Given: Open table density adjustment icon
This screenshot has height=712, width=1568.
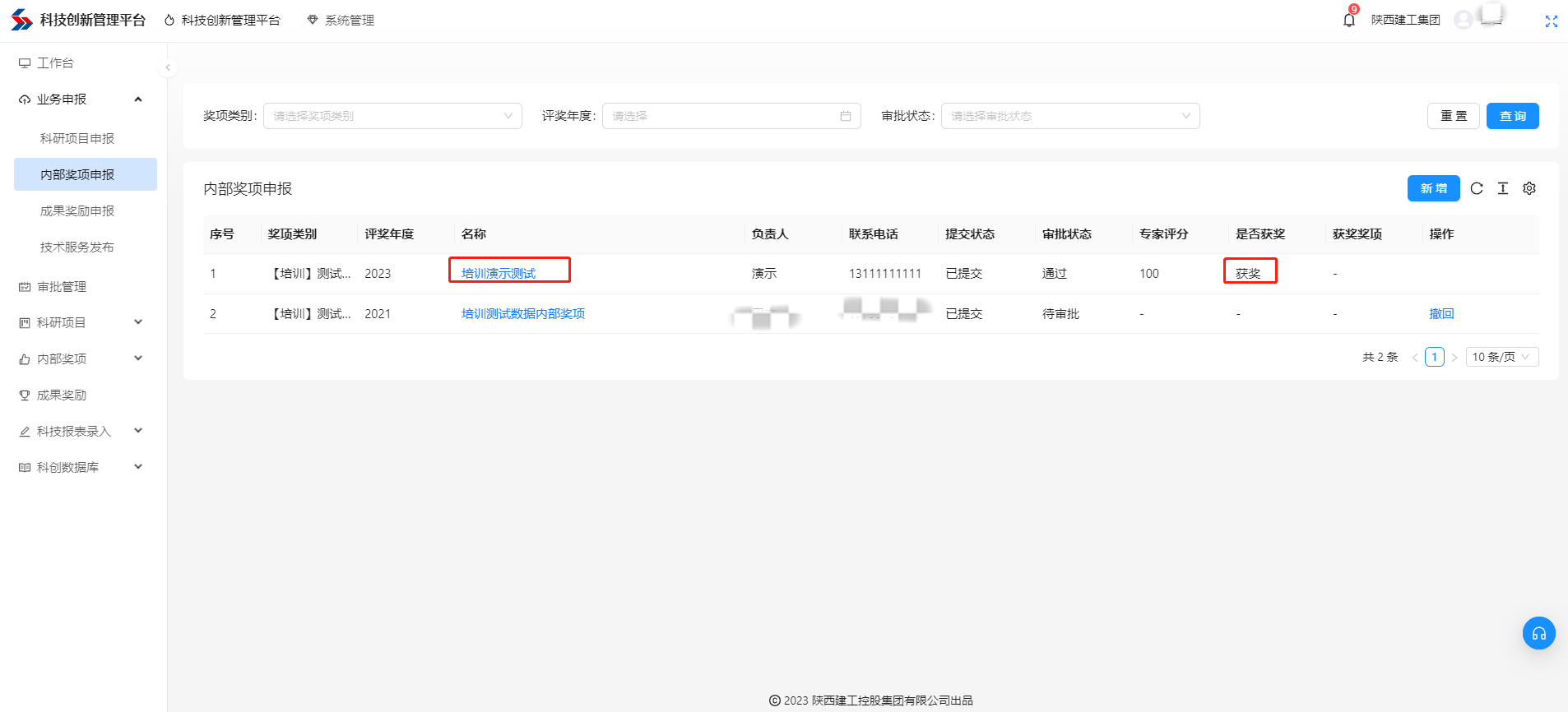Looking at the screenshot, I should point(1503,188).
